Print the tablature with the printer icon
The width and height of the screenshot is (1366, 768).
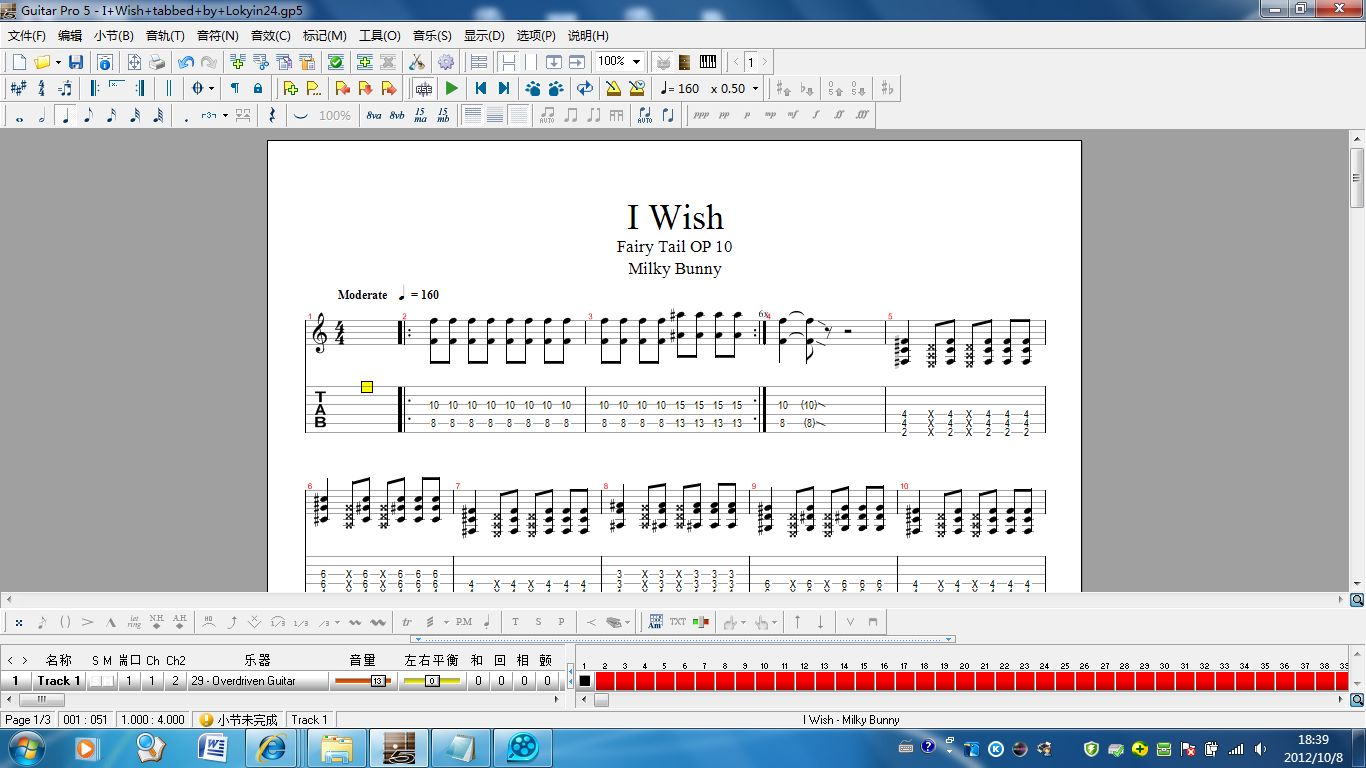click(157, 62)
